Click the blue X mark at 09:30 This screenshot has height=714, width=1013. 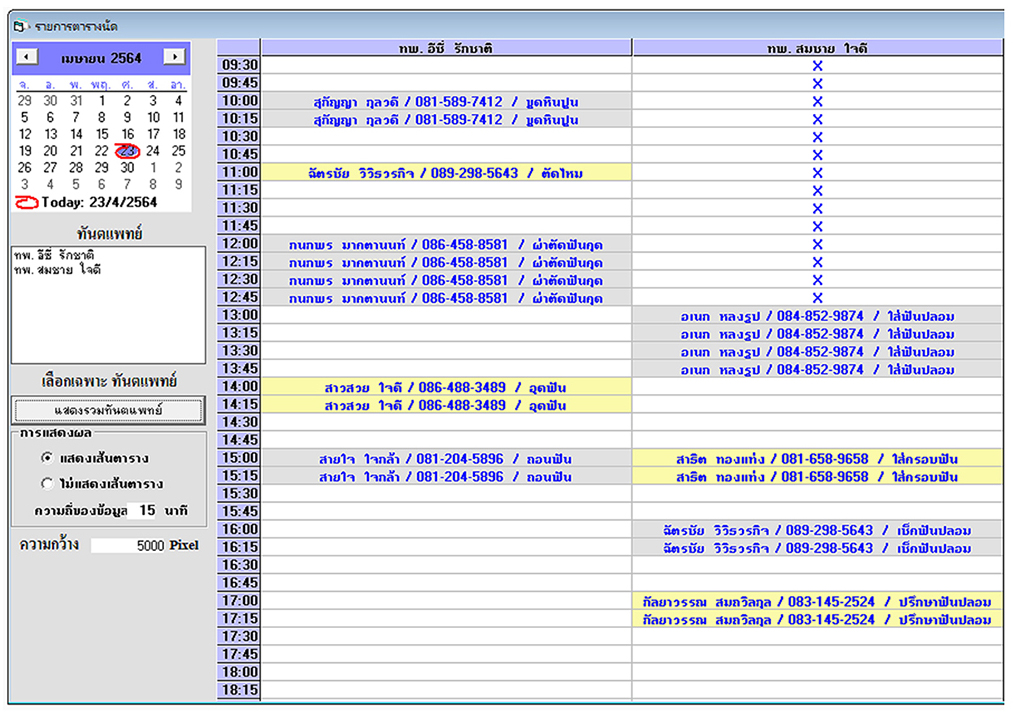point(817,66)
